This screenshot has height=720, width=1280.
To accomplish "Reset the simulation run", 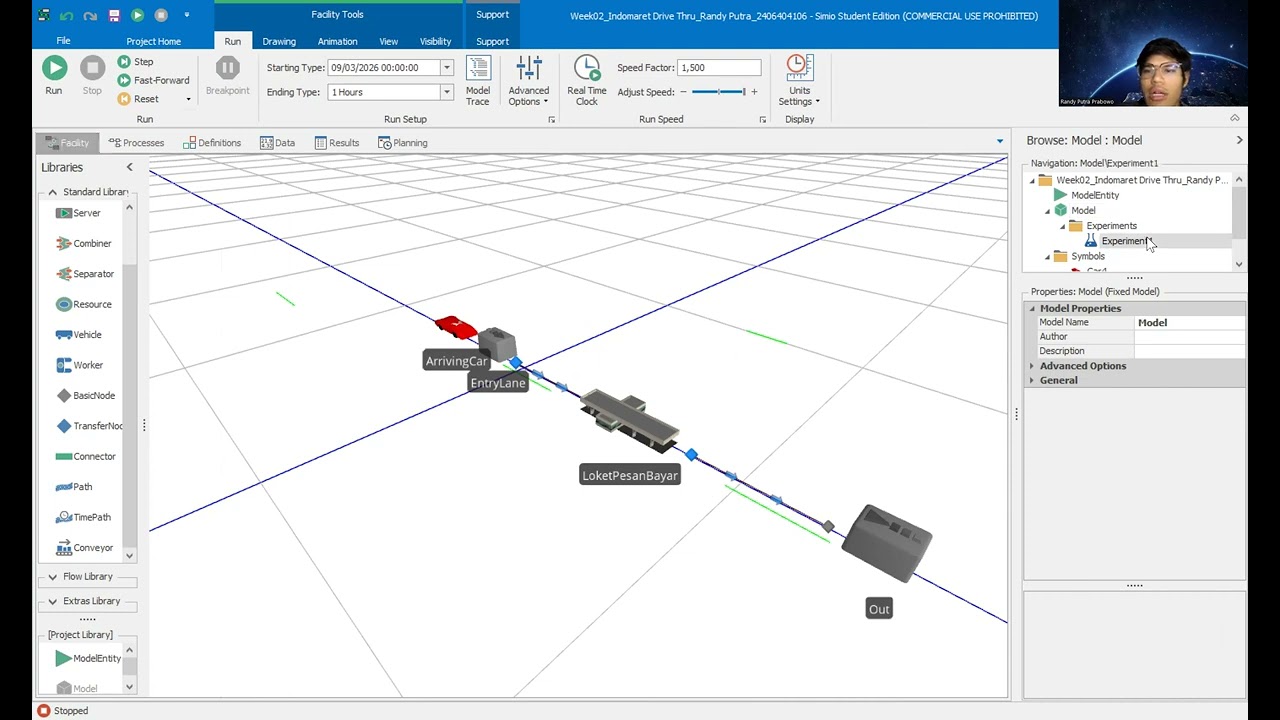I will [x=138, y=99].
